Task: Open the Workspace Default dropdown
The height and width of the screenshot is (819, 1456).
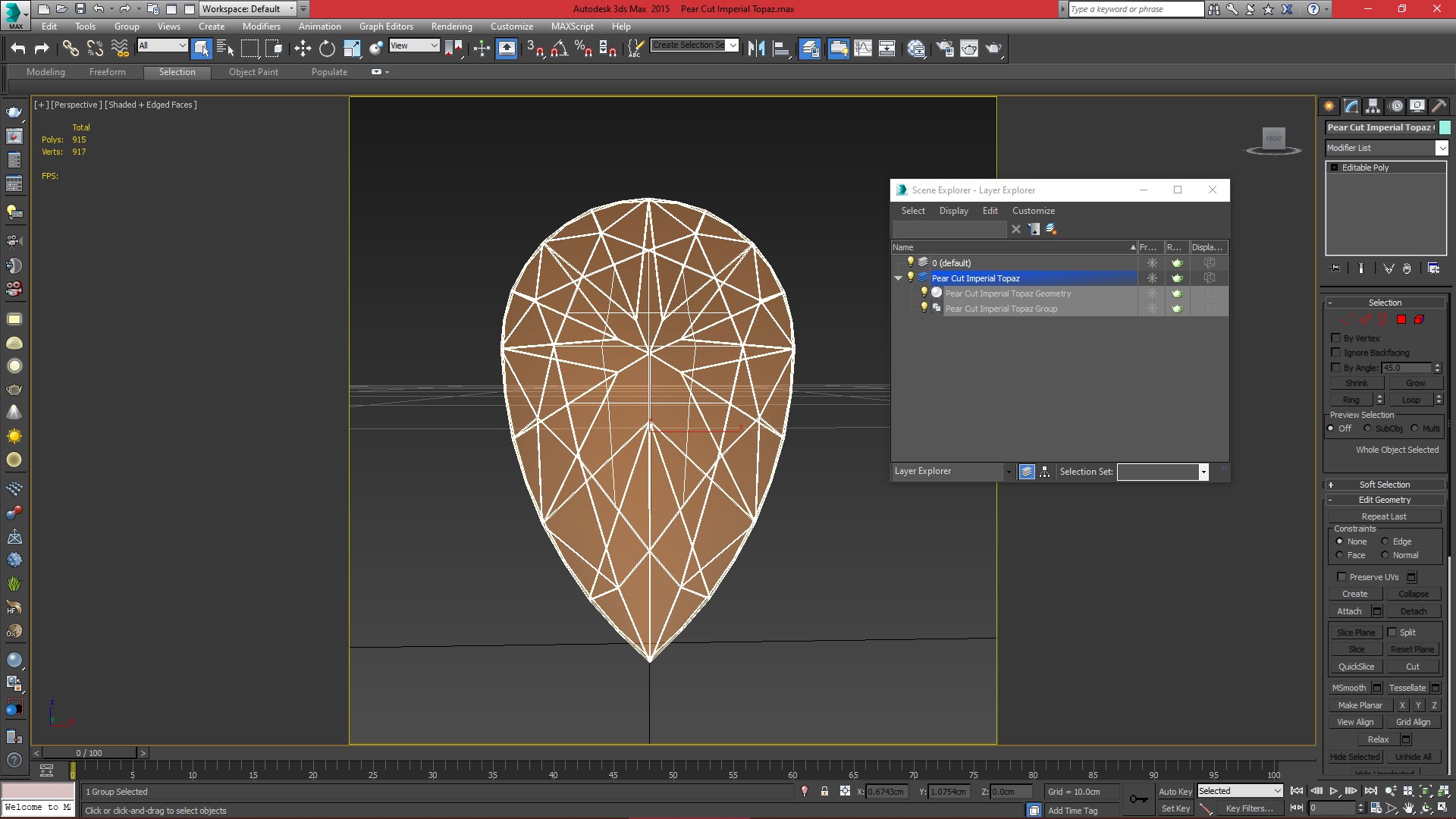Action: pos(247,9)
